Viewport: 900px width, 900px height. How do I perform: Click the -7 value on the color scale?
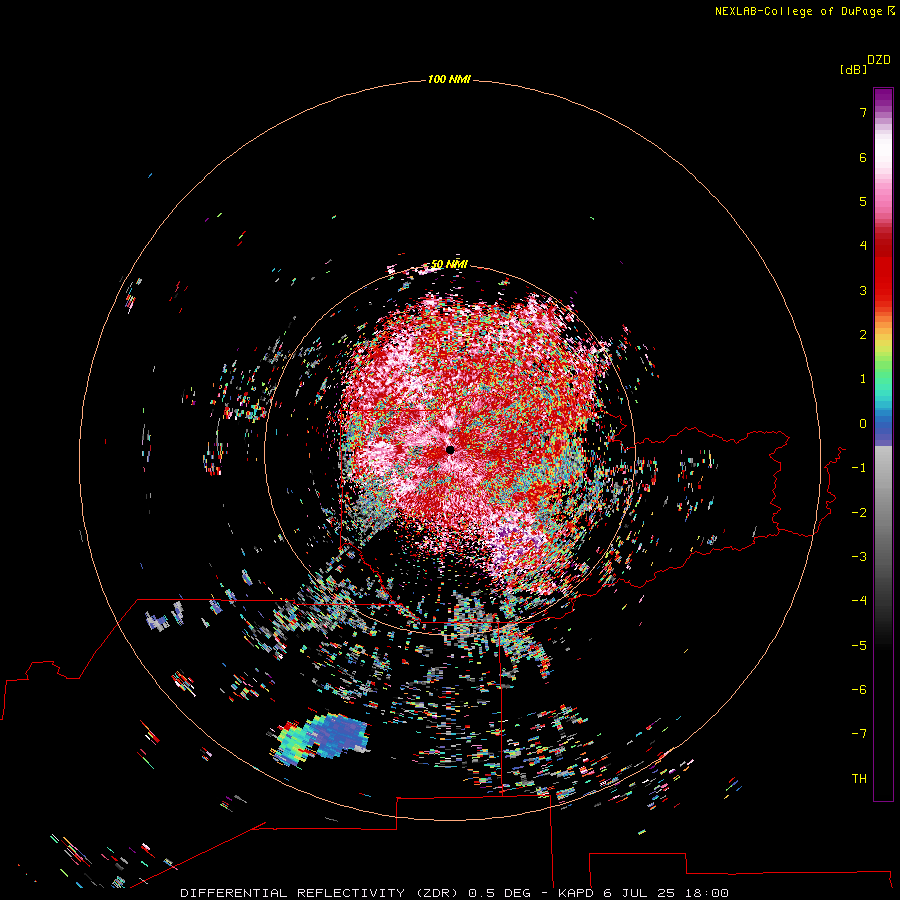[x=859, y=734]
